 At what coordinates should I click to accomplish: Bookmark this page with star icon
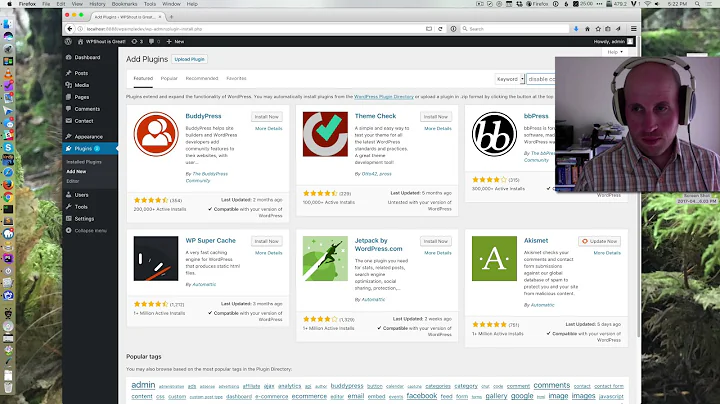coord(598,28)
